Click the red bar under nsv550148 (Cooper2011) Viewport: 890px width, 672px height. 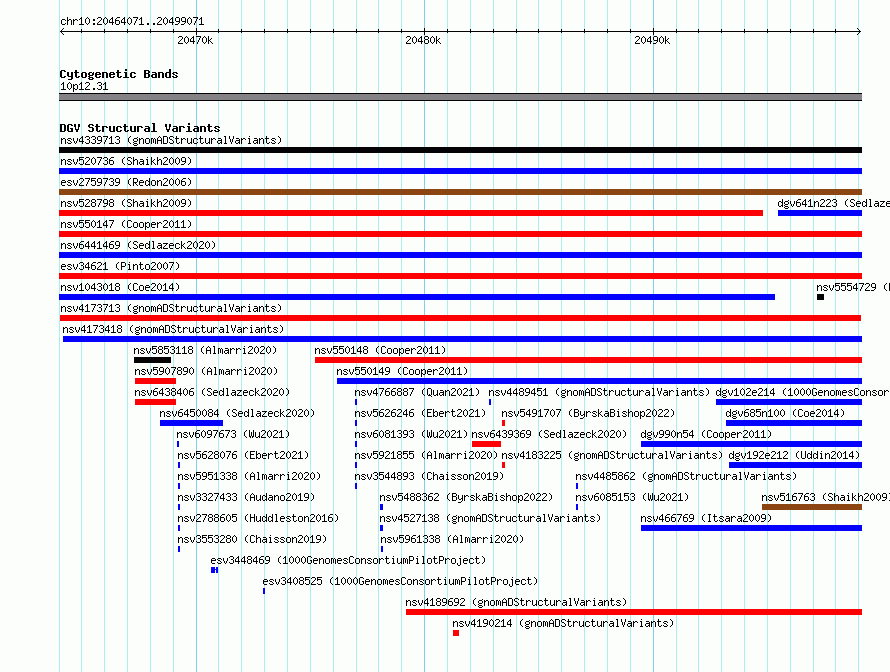588,360
